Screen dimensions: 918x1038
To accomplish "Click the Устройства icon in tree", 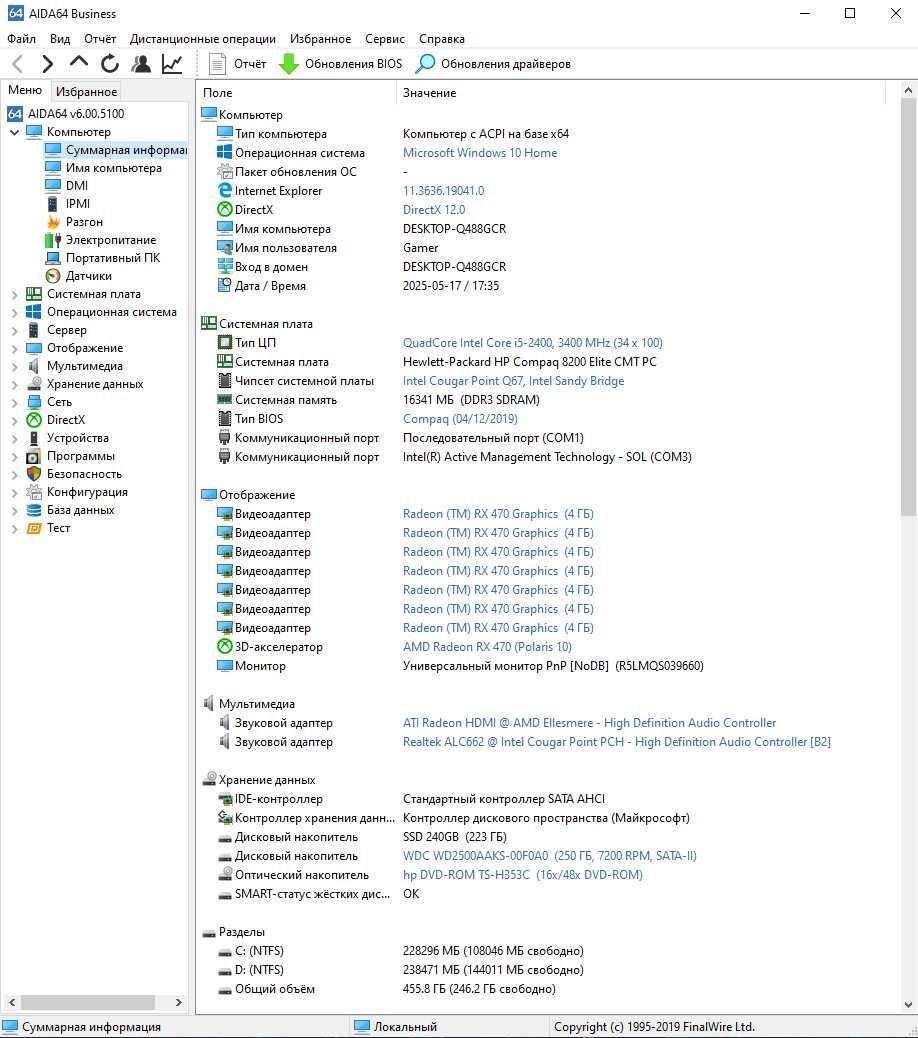I will click(x=34, y=438).
